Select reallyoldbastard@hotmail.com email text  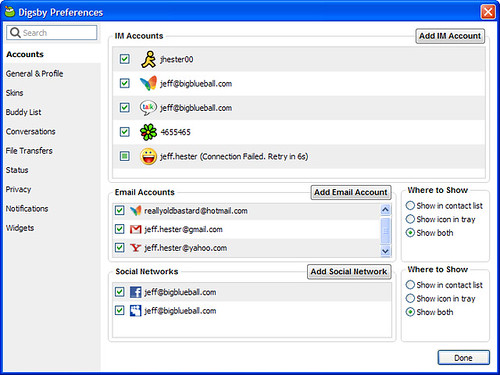(196, 211)
